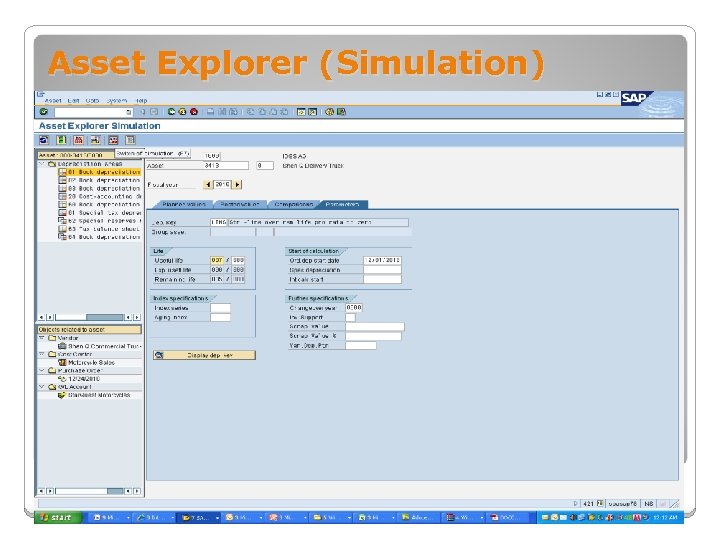Select 20 Cost-accounting depreciation row
Screen dimensions: 720x540
[100, 196]
